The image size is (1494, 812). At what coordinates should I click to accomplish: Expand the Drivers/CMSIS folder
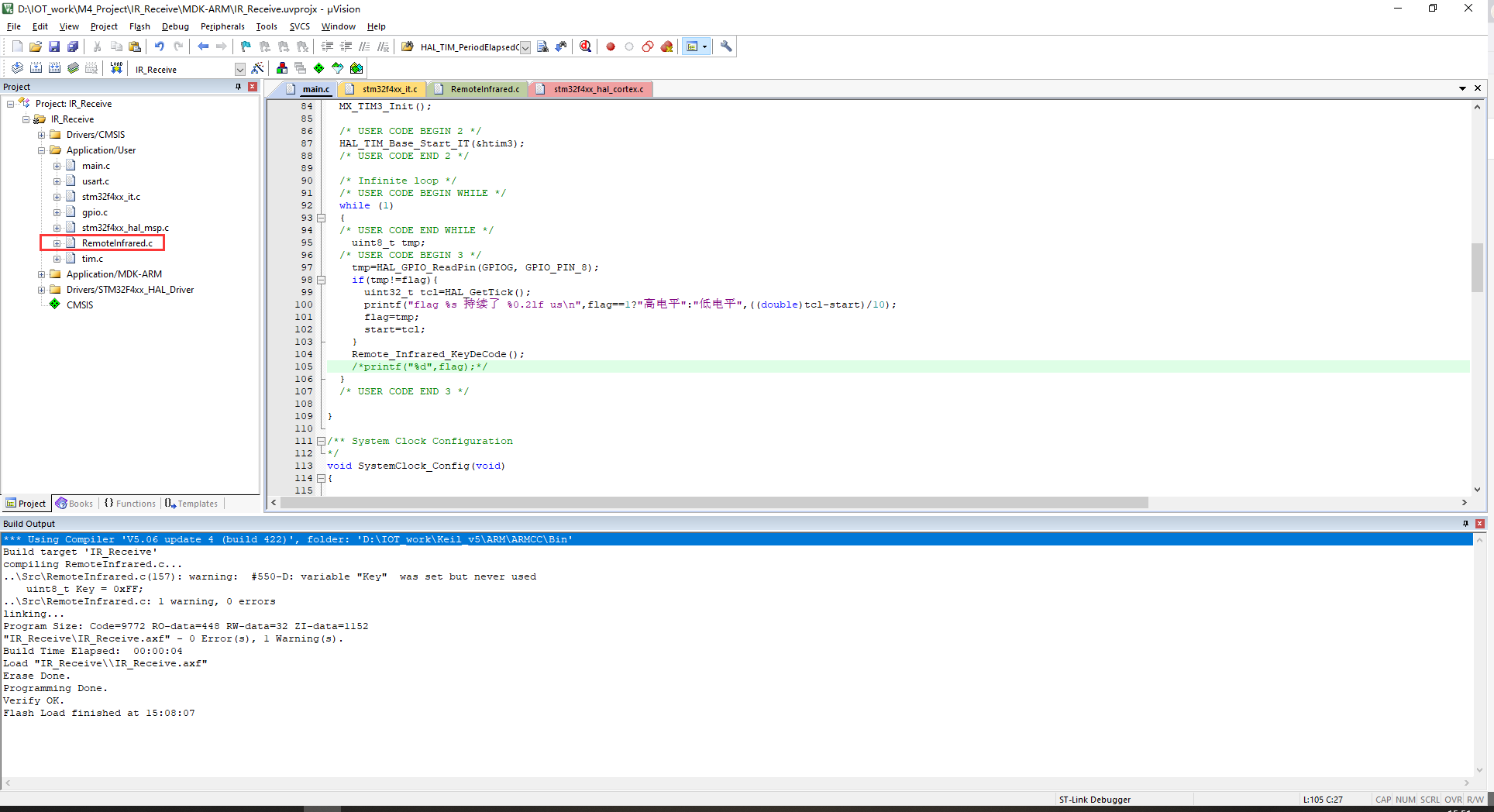[42, 135]
